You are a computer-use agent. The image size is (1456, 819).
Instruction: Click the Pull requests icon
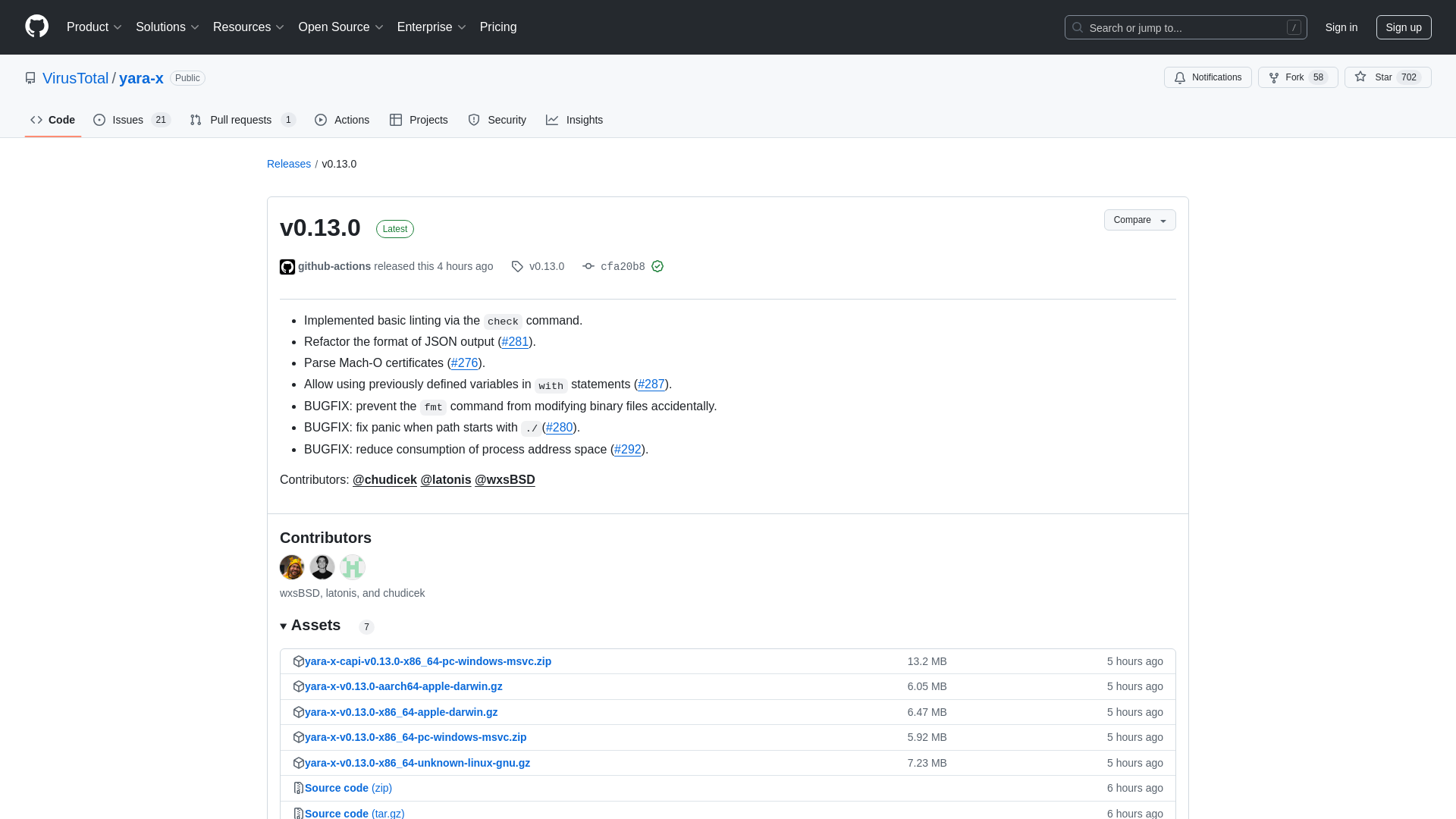(195, 119)
